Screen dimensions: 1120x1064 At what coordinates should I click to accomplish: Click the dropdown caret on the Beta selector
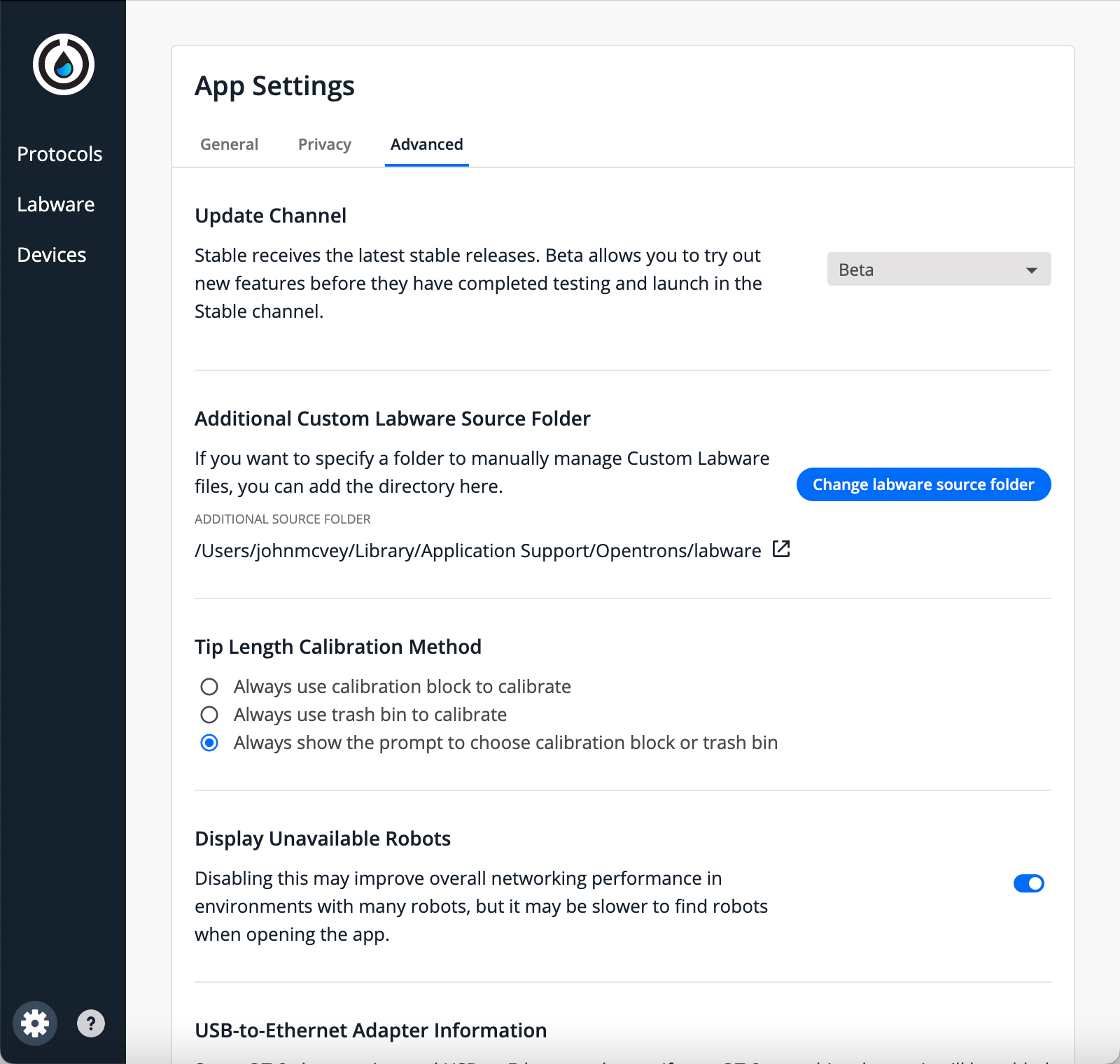tap(1030, 269)
